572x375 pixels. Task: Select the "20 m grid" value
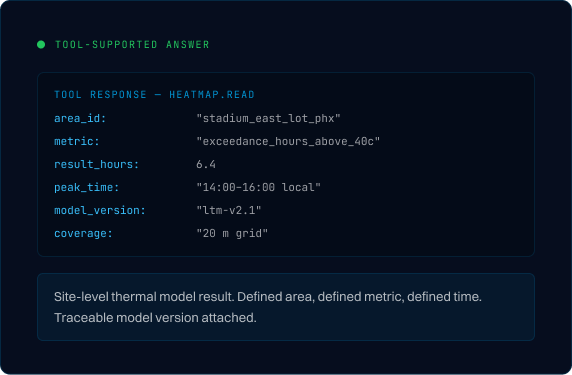[x=232, y=233]
